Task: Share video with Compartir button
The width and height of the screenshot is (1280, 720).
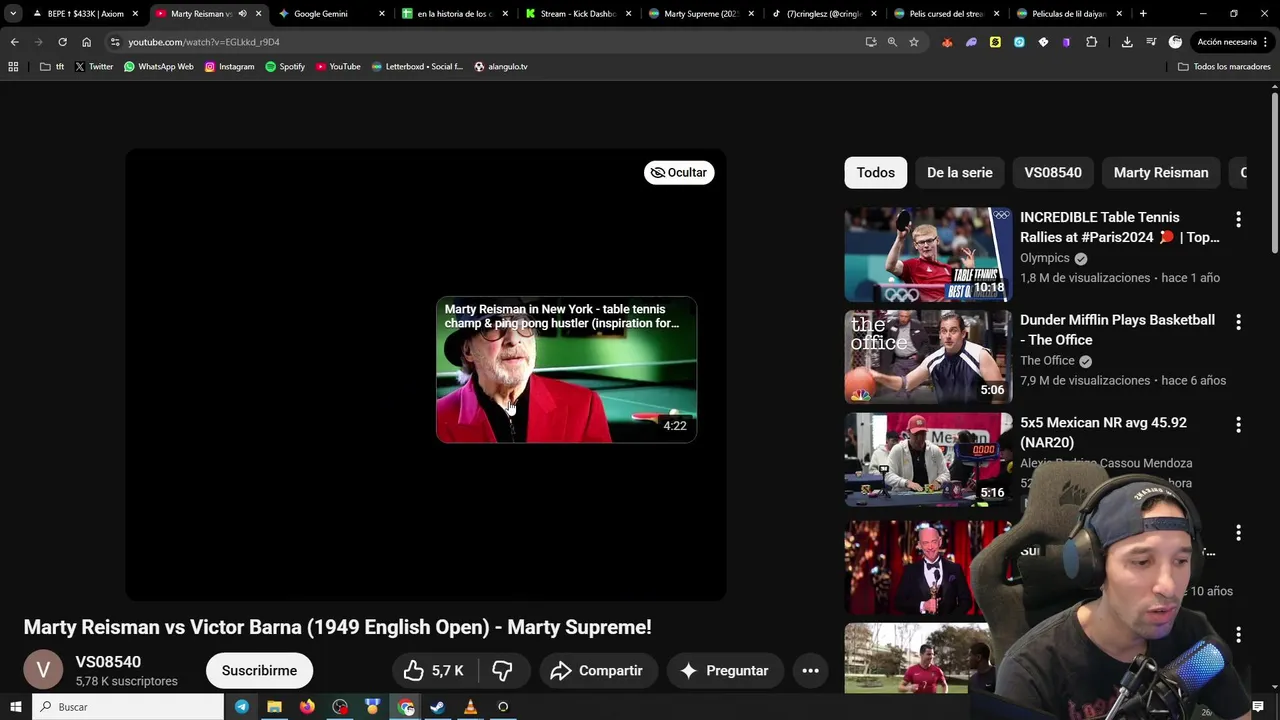Action: click(x=597, y=671)
